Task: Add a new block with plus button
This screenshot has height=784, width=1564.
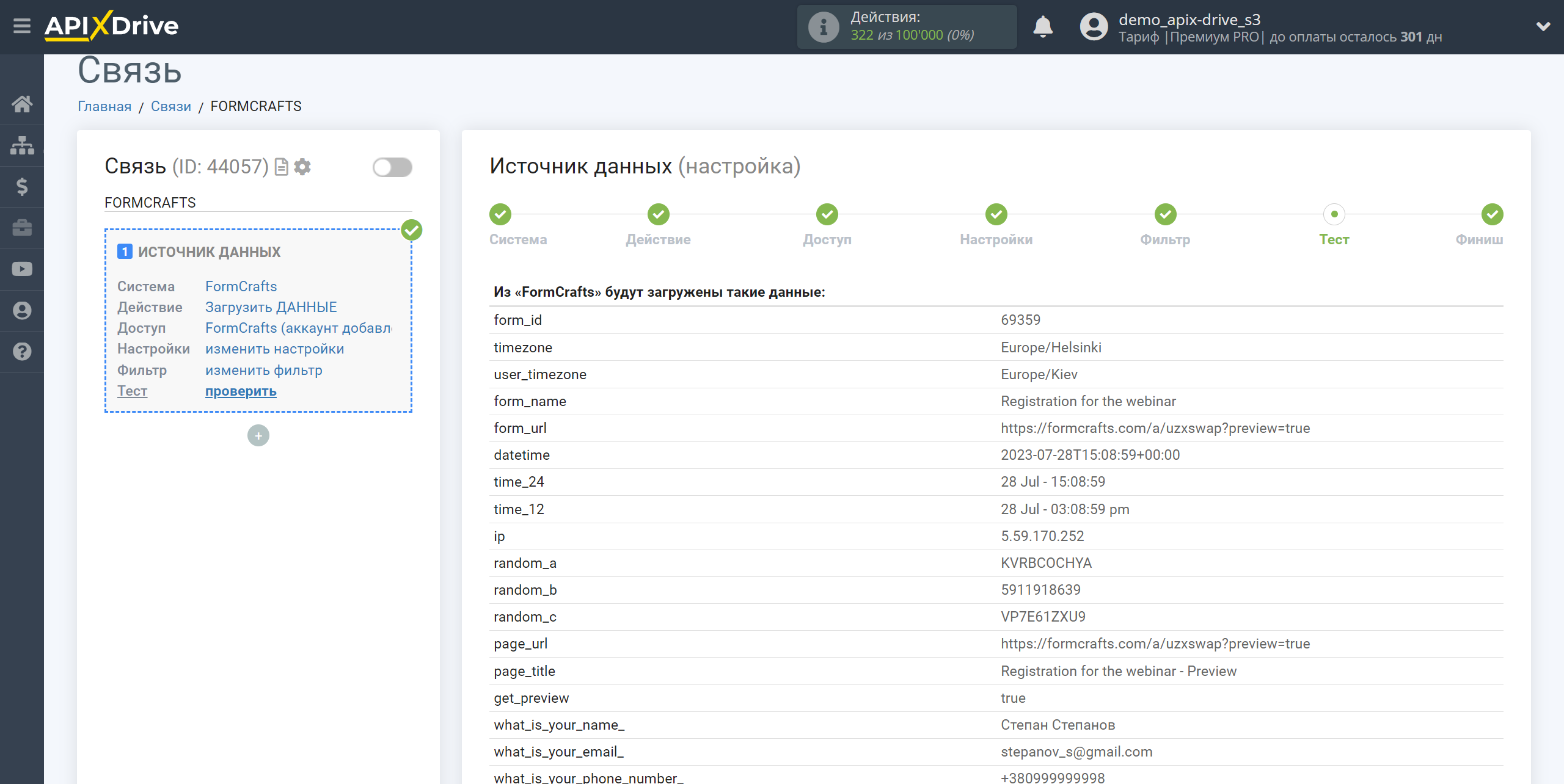Action: click(x=258, y=435)
